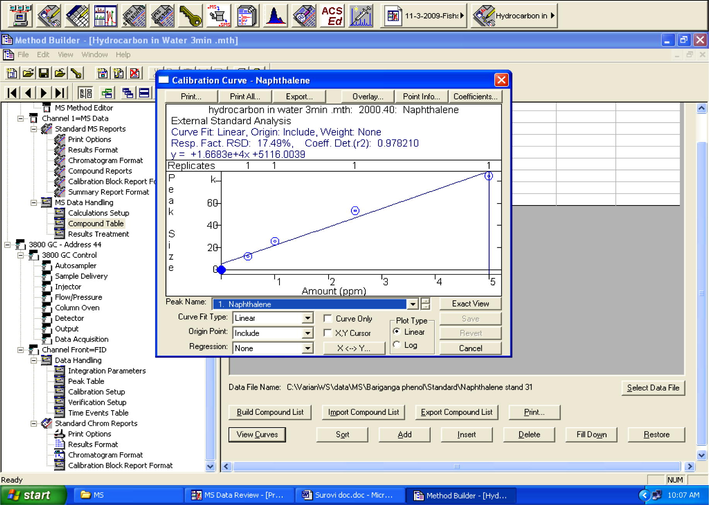Viewport: 709px width, 505px height.
Task: Open 11-3-2009-Fish quick link data file
Action: (424, 16)
